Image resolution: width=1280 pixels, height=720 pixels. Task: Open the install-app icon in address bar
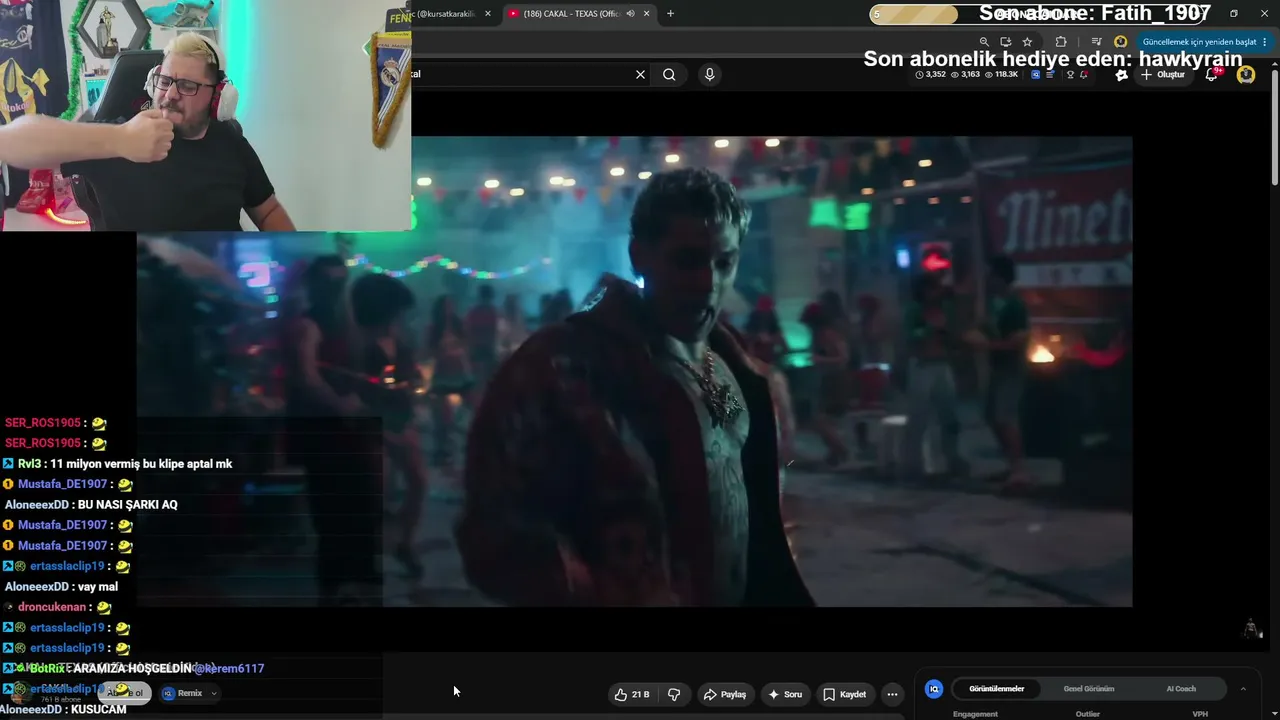point(1006,42)
